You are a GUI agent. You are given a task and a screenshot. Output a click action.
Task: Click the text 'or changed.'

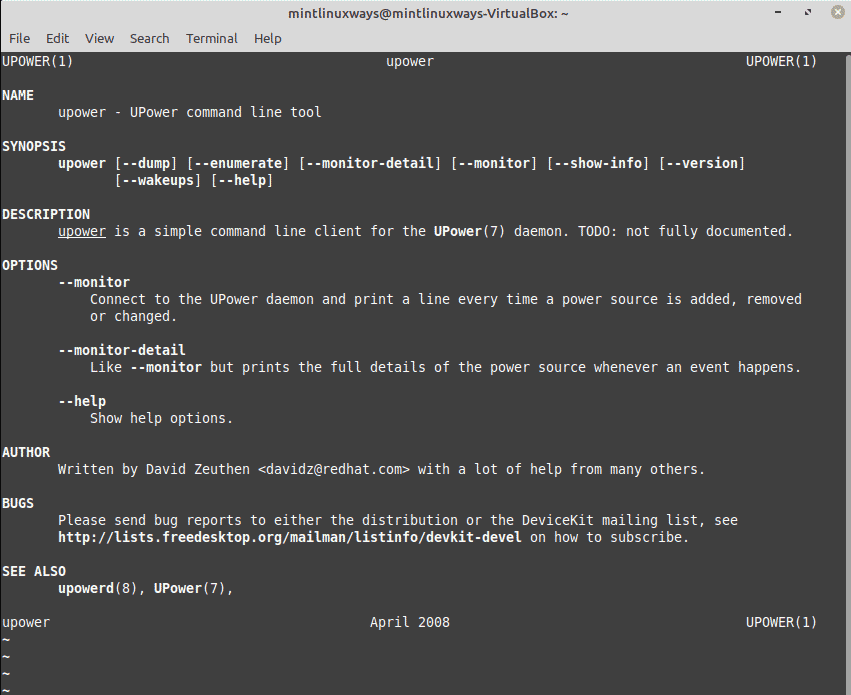[x=134, y=316]
